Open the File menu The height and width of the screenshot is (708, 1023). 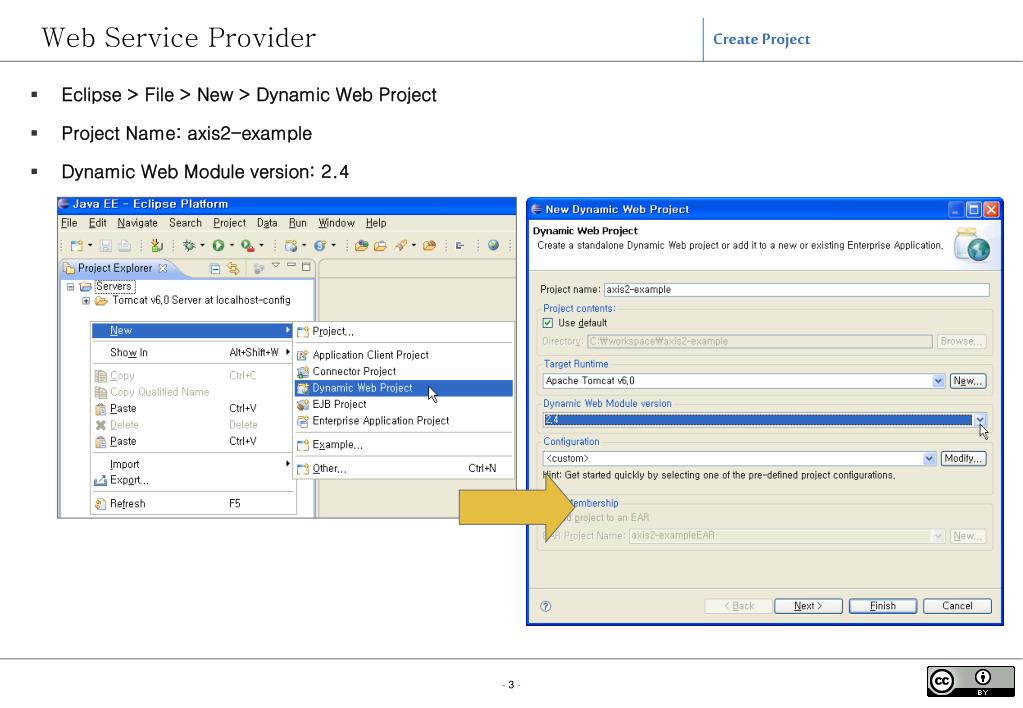(x=69, y=223)
